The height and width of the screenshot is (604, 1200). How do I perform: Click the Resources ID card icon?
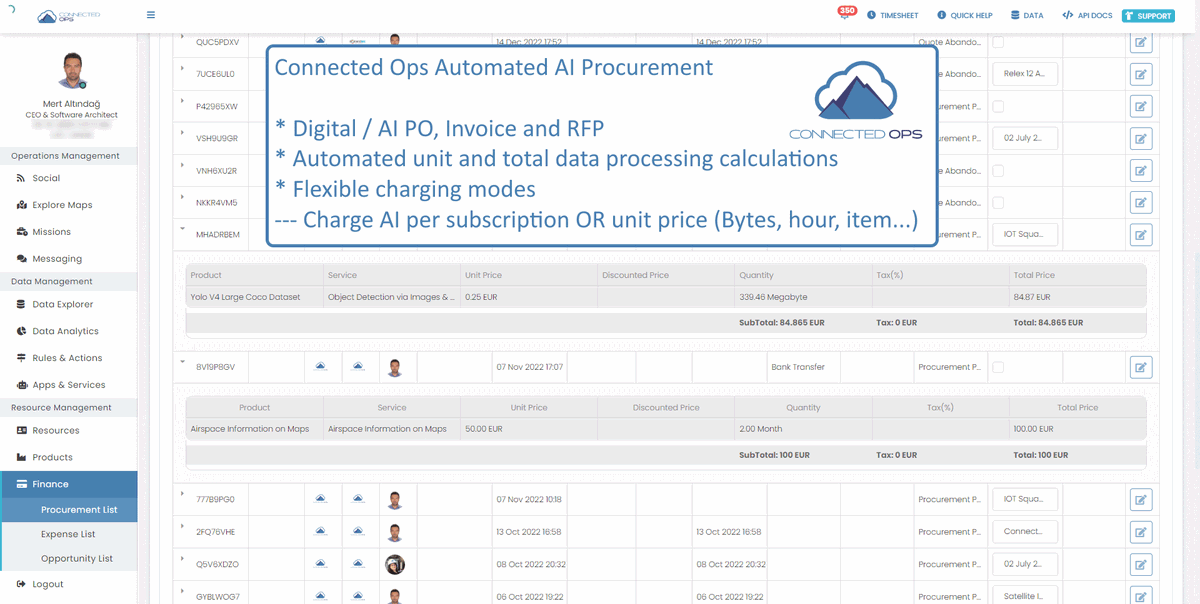21,430
